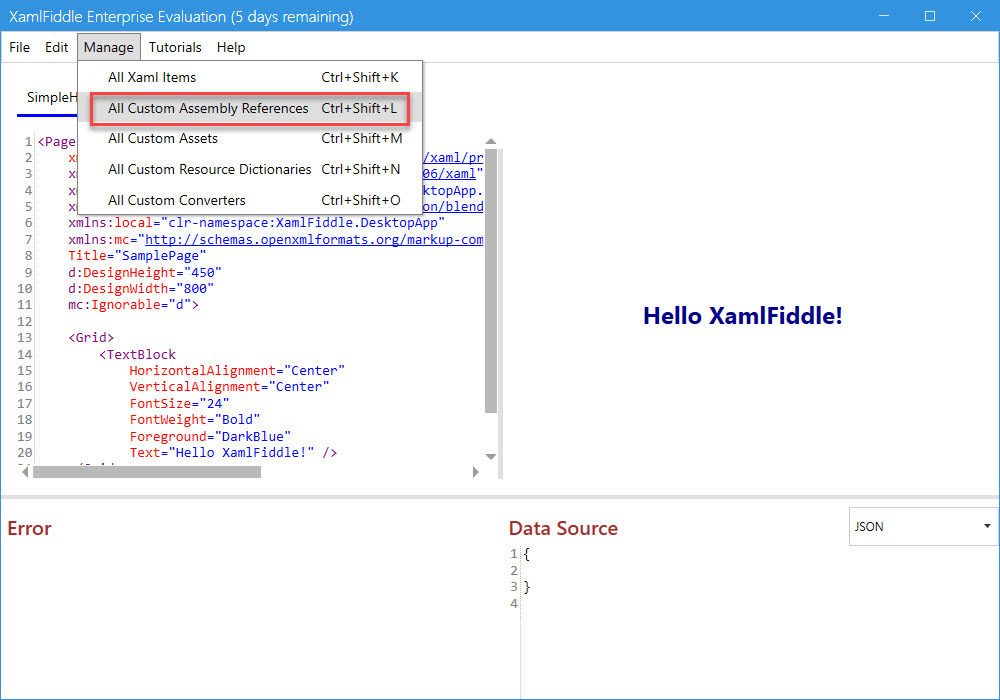Viewport: 1000px width, 700px height.
Task: Click the FontWeight="Bold" line
Action: (x=195, y=419)
